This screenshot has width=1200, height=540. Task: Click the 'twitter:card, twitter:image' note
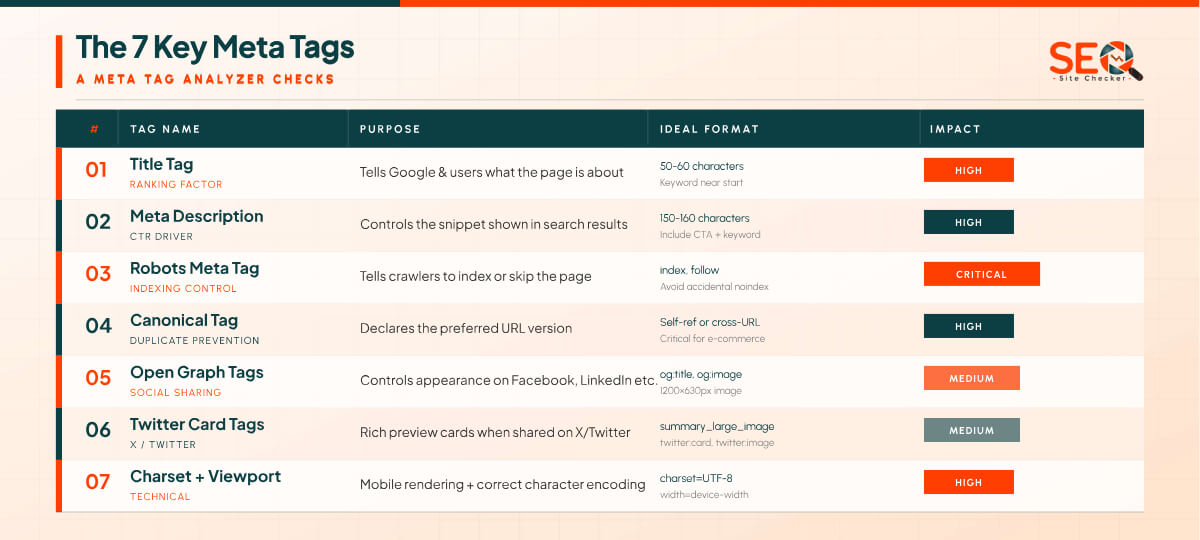click(717, 443)
